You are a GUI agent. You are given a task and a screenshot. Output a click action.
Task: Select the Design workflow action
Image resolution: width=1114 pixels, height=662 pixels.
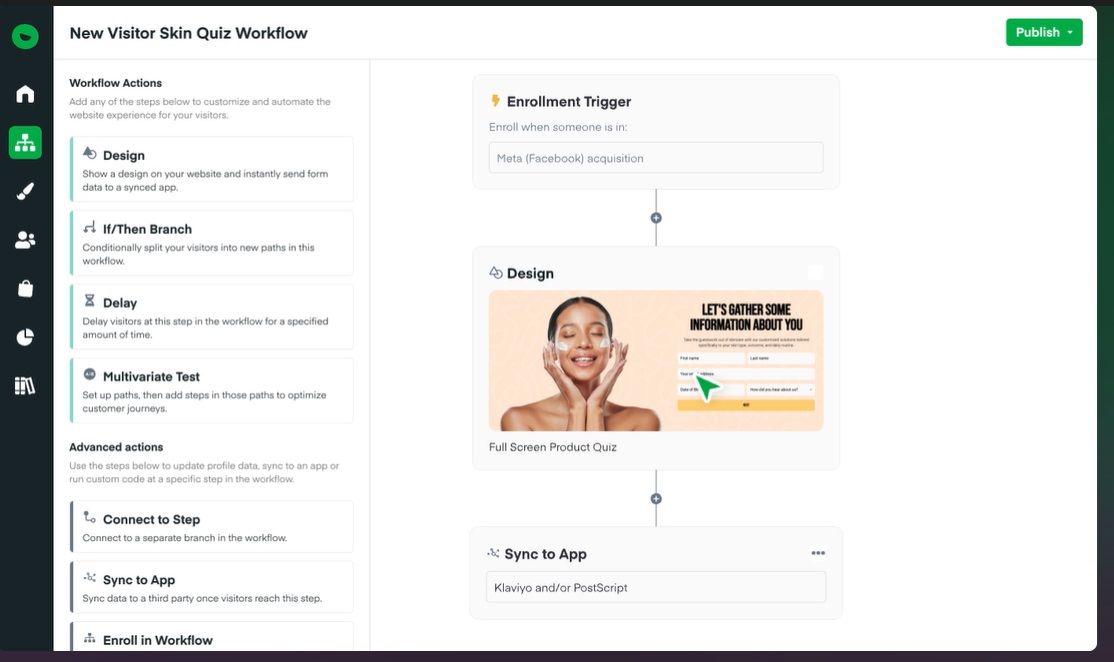pyautogui.click(x=212, y=164)
